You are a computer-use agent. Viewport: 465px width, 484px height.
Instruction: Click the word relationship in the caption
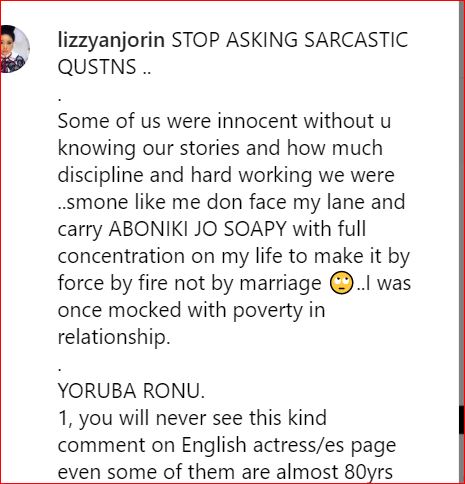tap(114, 337)
